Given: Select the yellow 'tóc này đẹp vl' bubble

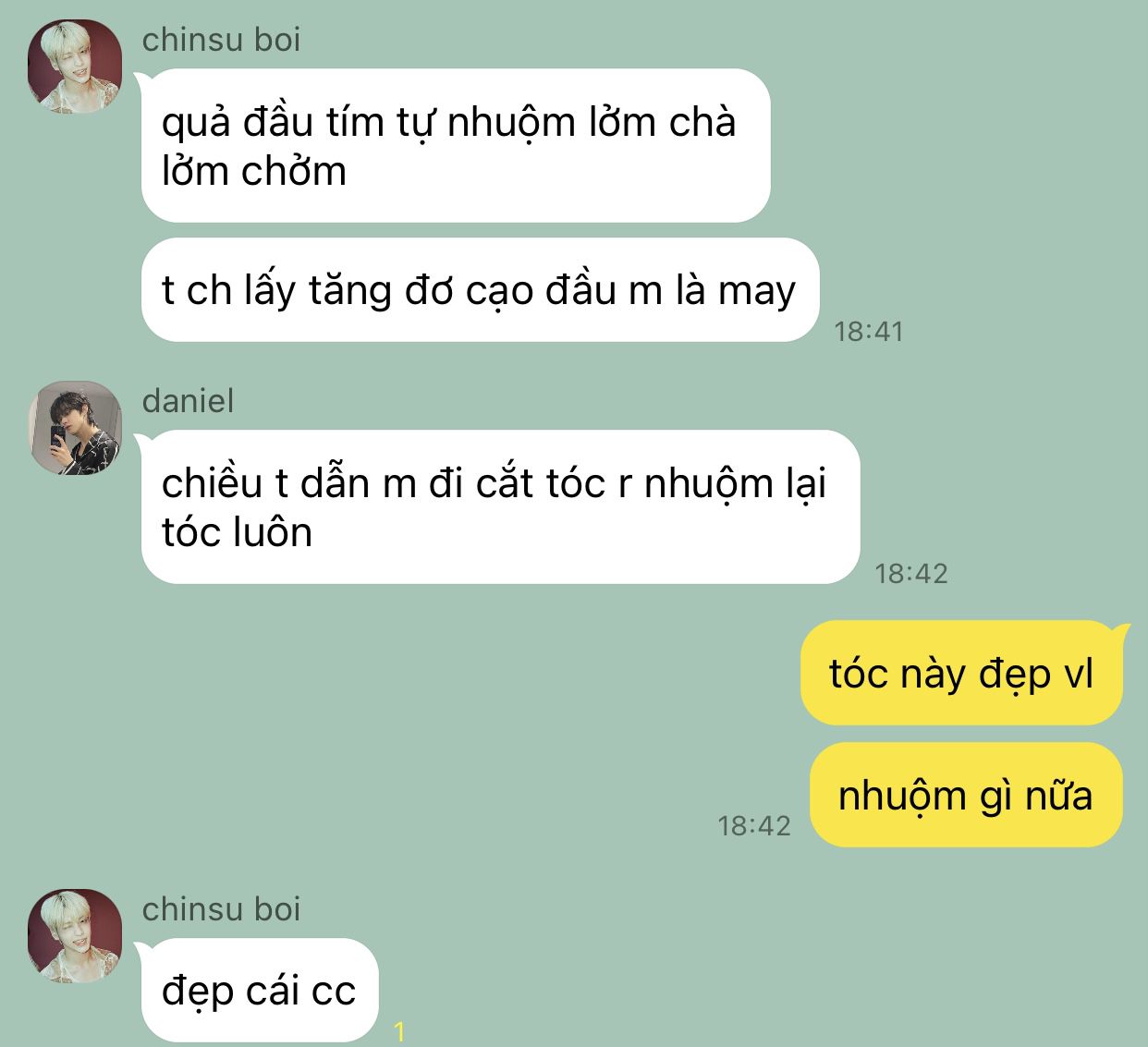Looking at the screenshot, I should tap(961, 673).
